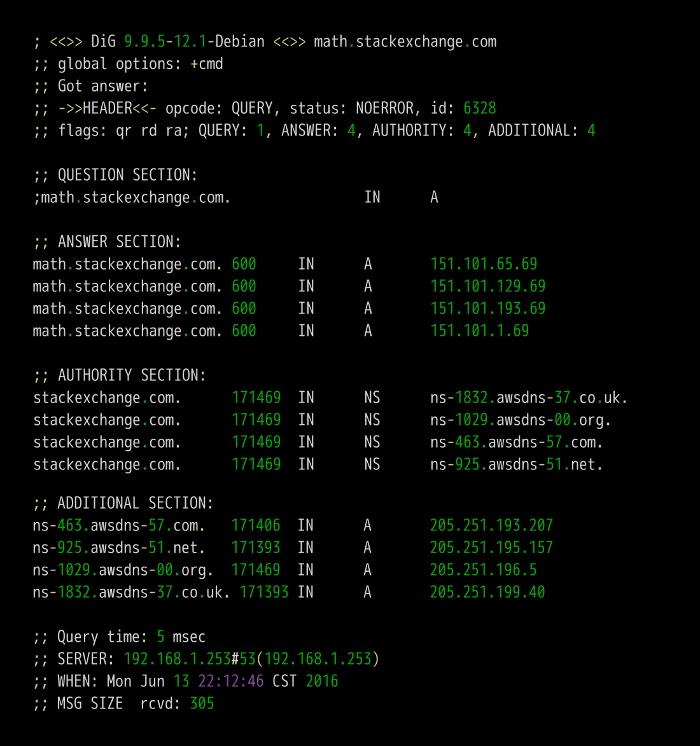
Task: Click the server address 192.168.1.253#53
Action: [x=190, y=659]
